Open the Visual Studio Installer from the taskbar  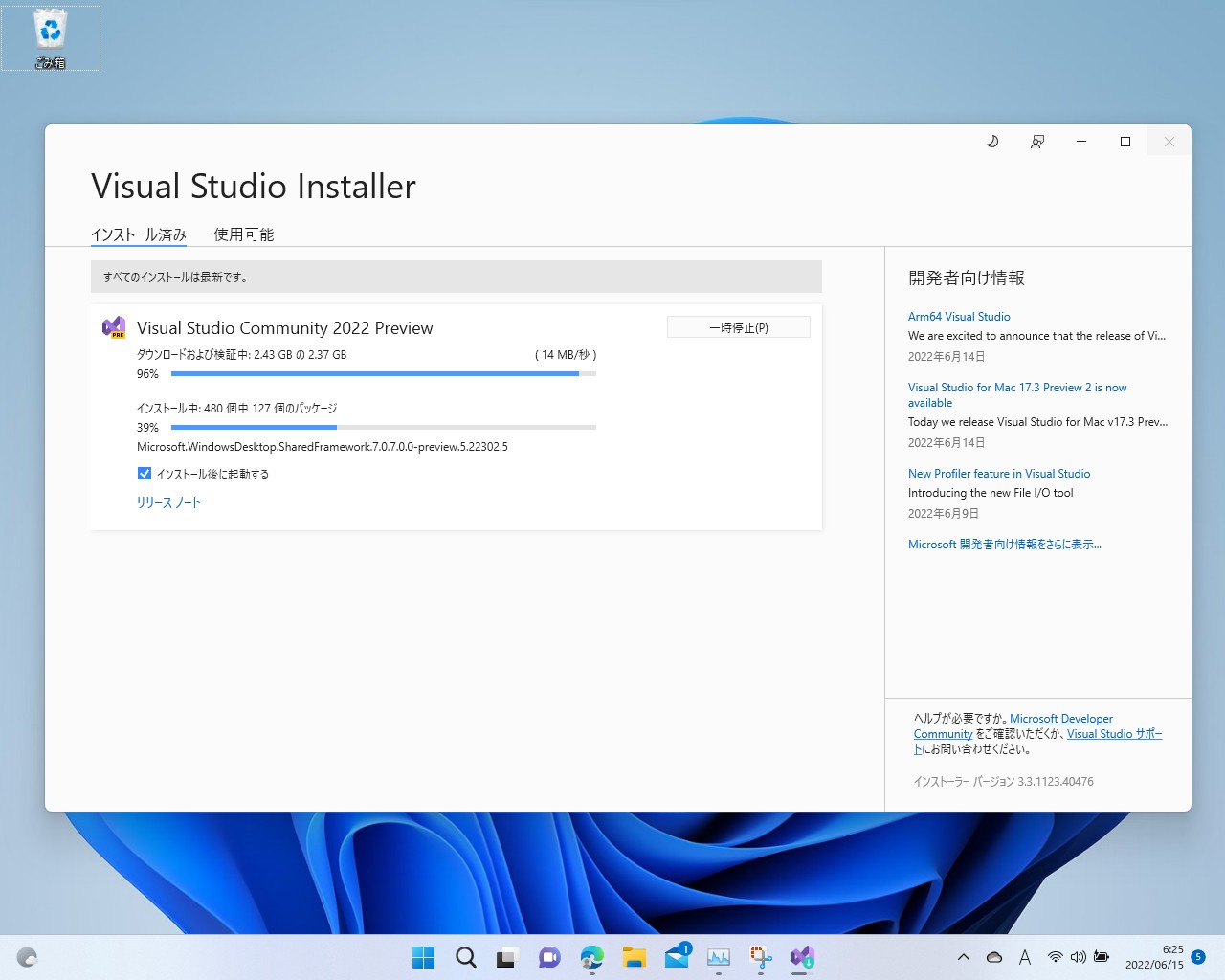pyautogui.click(x=801, y=956)
